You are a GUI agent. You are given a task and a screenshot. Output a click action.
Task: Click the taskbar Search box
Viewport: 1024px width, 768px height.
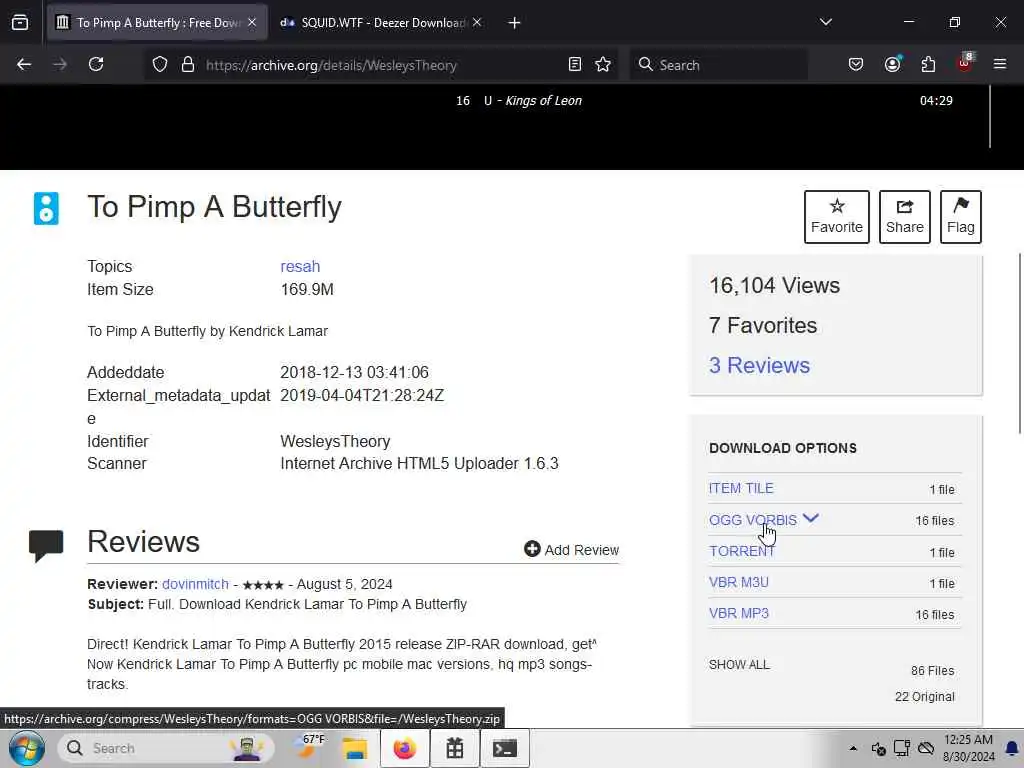(164, 748)
